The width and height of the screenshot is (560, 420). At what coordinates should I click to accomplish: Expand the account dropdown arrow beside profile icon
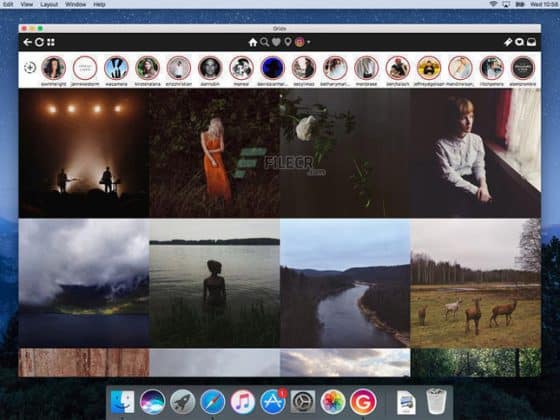(309, 42)
